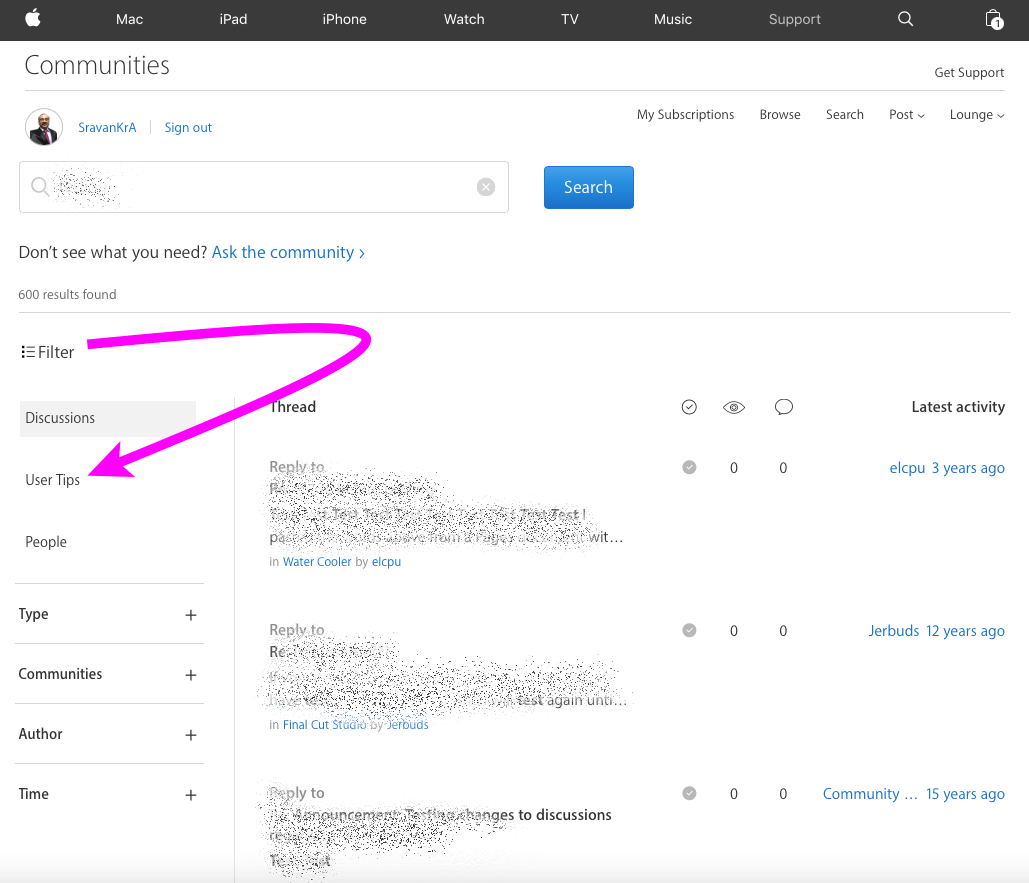Click Jerbuds in latest activity column

click(x=894, y=631)
